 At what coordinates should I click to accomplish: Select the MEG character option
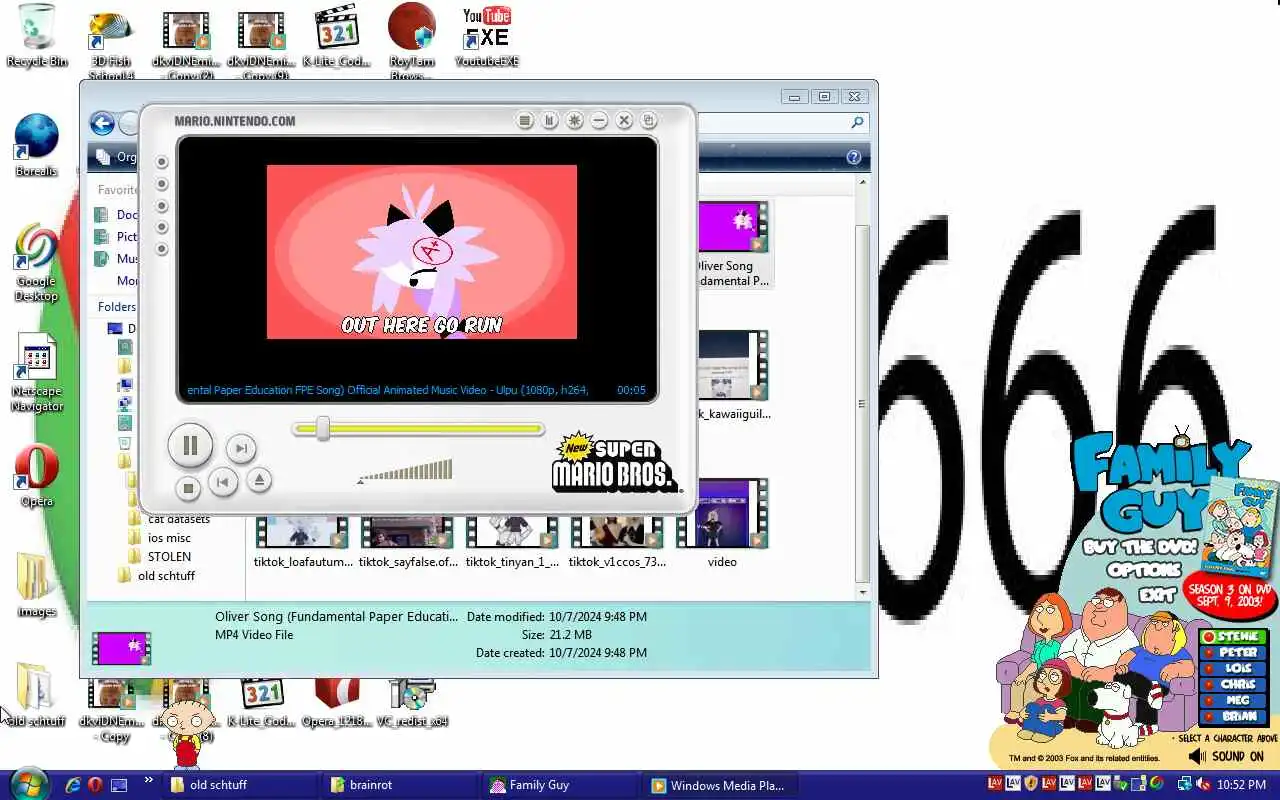pos(1233,701)
